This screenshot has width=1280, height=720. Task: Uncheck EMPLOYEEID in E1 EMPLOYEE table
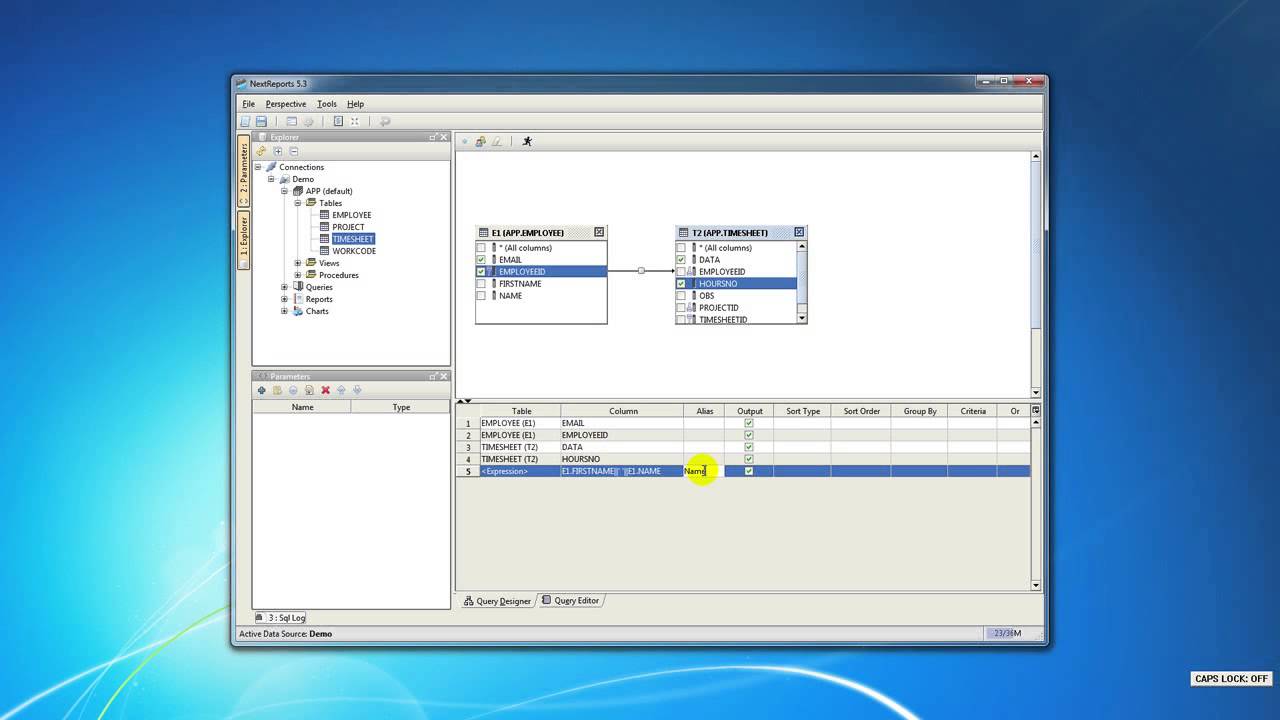481,272
